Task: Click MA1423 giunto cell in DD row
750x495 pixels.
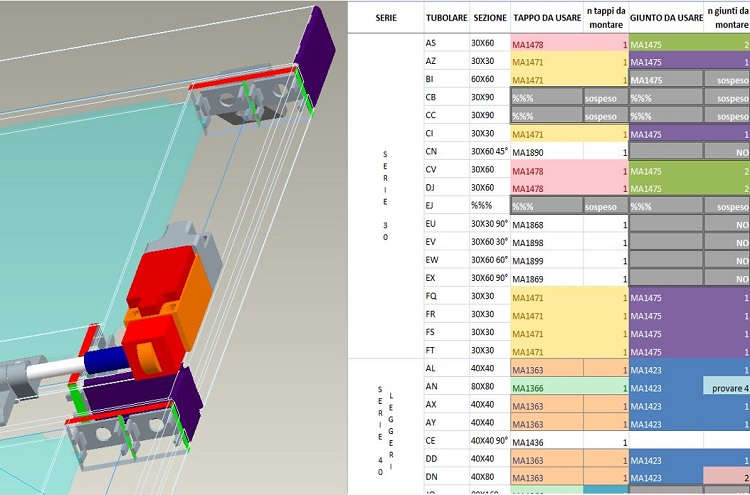Action: [666, 459]
